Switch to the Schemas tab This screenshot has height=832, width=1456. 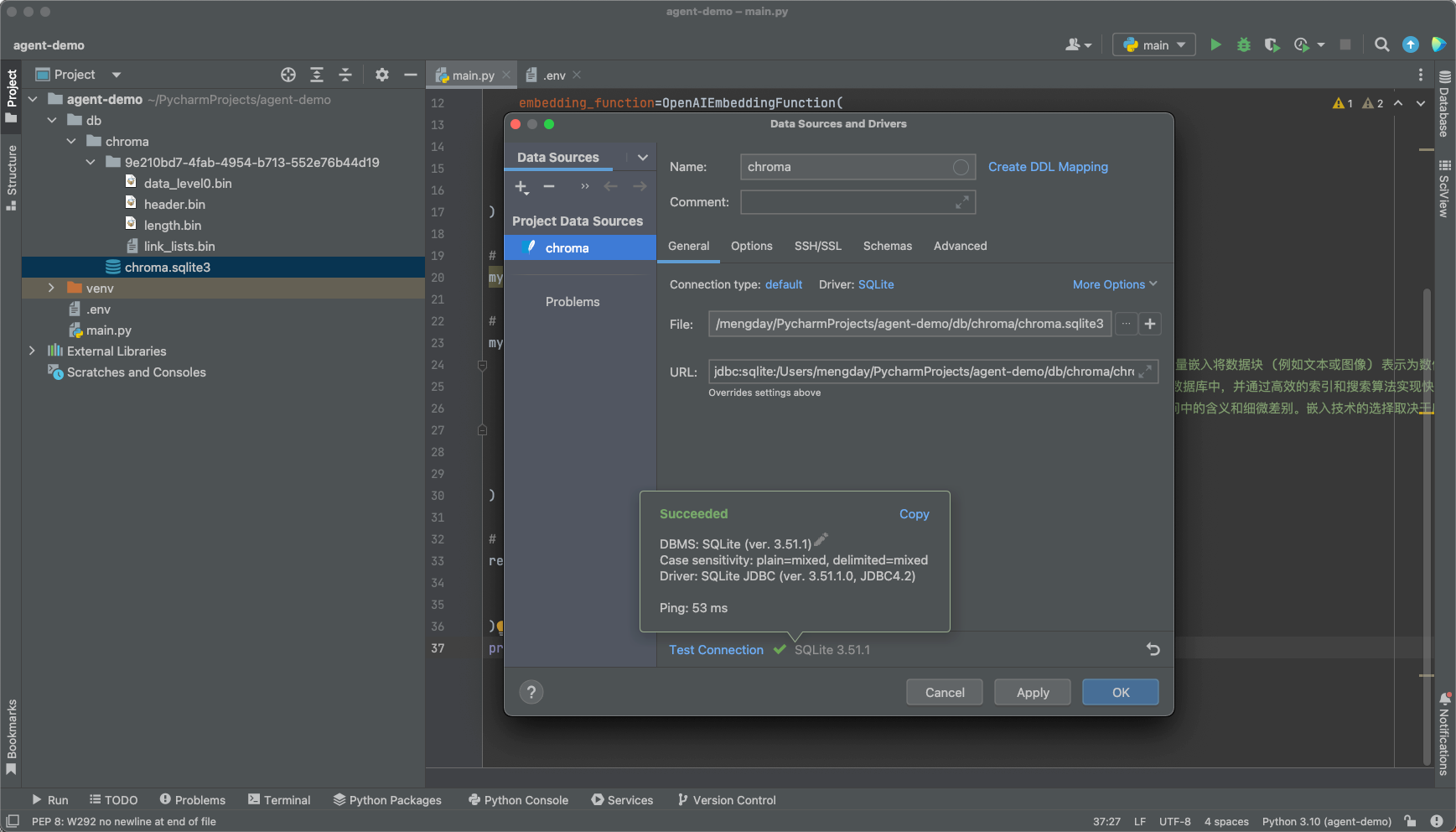click(887, 246)
